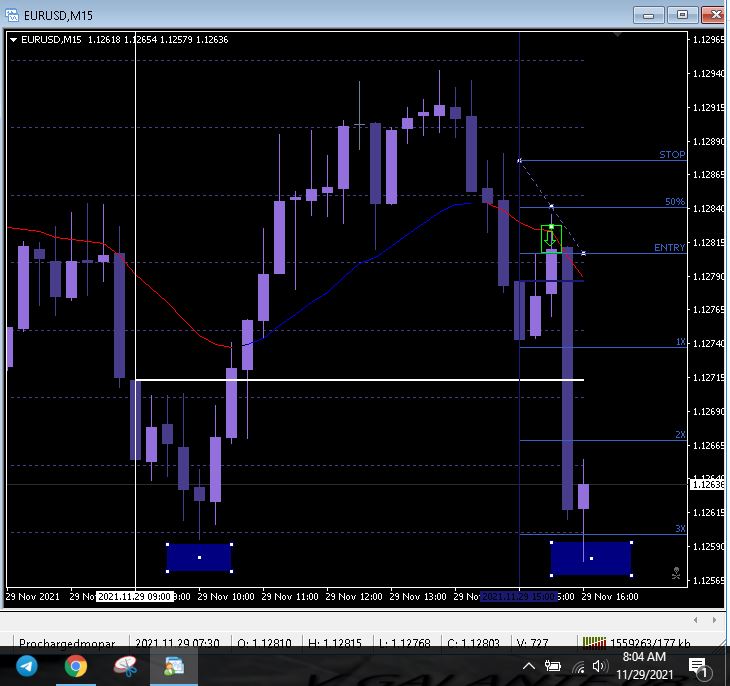Click the skull icon at chart corner

click(x=676, y=573)
